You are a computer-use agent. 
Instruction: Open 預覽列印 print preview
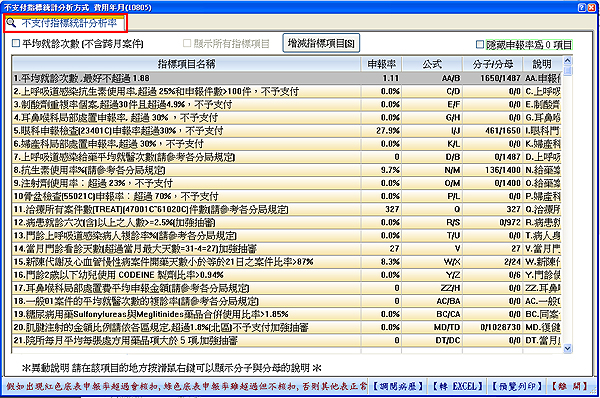click(x=517, y=386)
